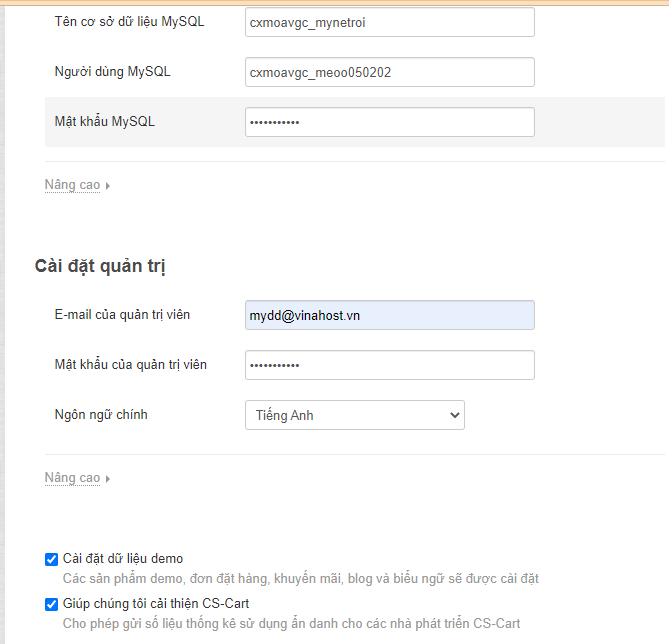Screen dimensions: 669x644
Task: Disable the Giúp chúng tôi cải thiện CS-Cart checkbox
Action: tap(52, 604)
